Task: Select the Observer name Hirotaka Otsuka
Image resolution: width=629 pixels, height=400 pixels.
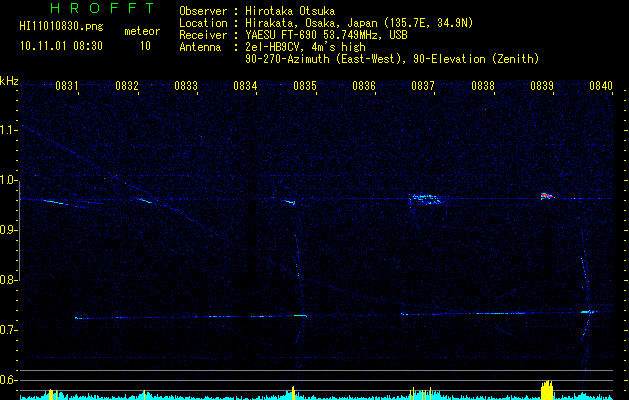Action: (x=290, y=11)
